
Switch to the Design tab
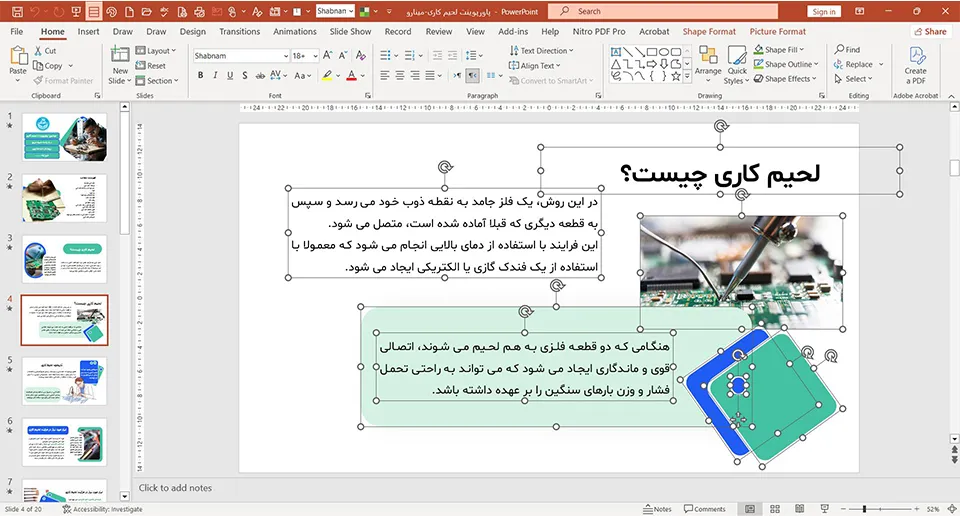click(193, 31)
